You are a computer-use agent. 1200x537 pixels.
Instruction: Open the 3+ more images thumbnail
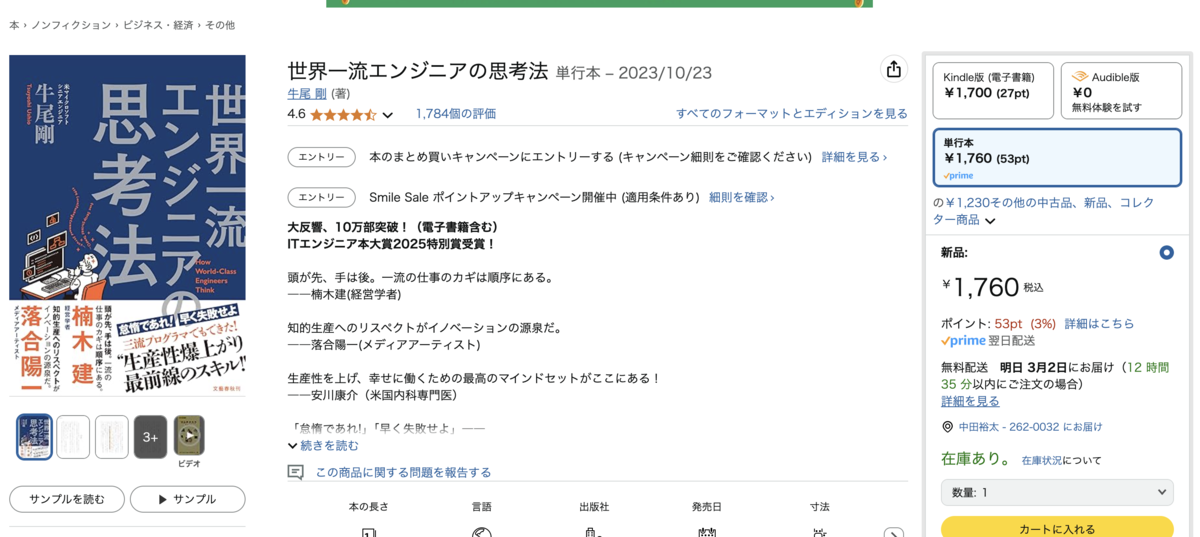pos(151,437)
